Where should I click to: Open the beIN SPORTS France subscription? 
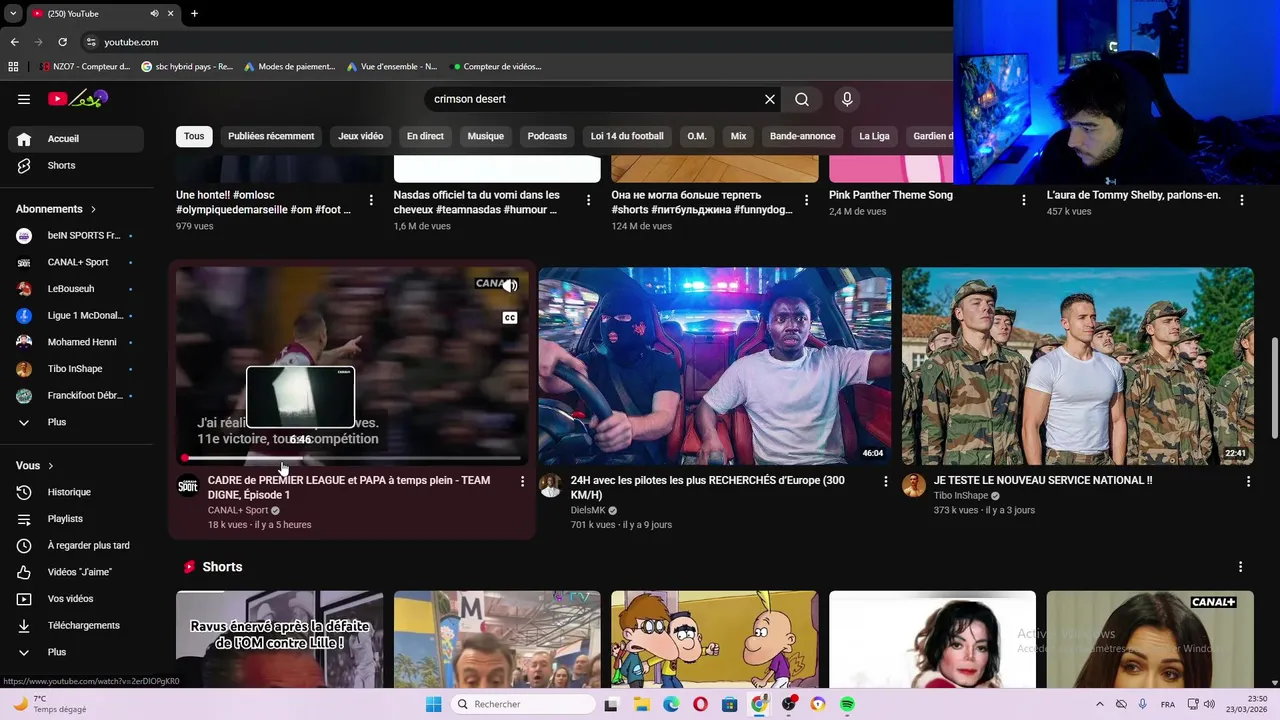click(x=76, y=236)
